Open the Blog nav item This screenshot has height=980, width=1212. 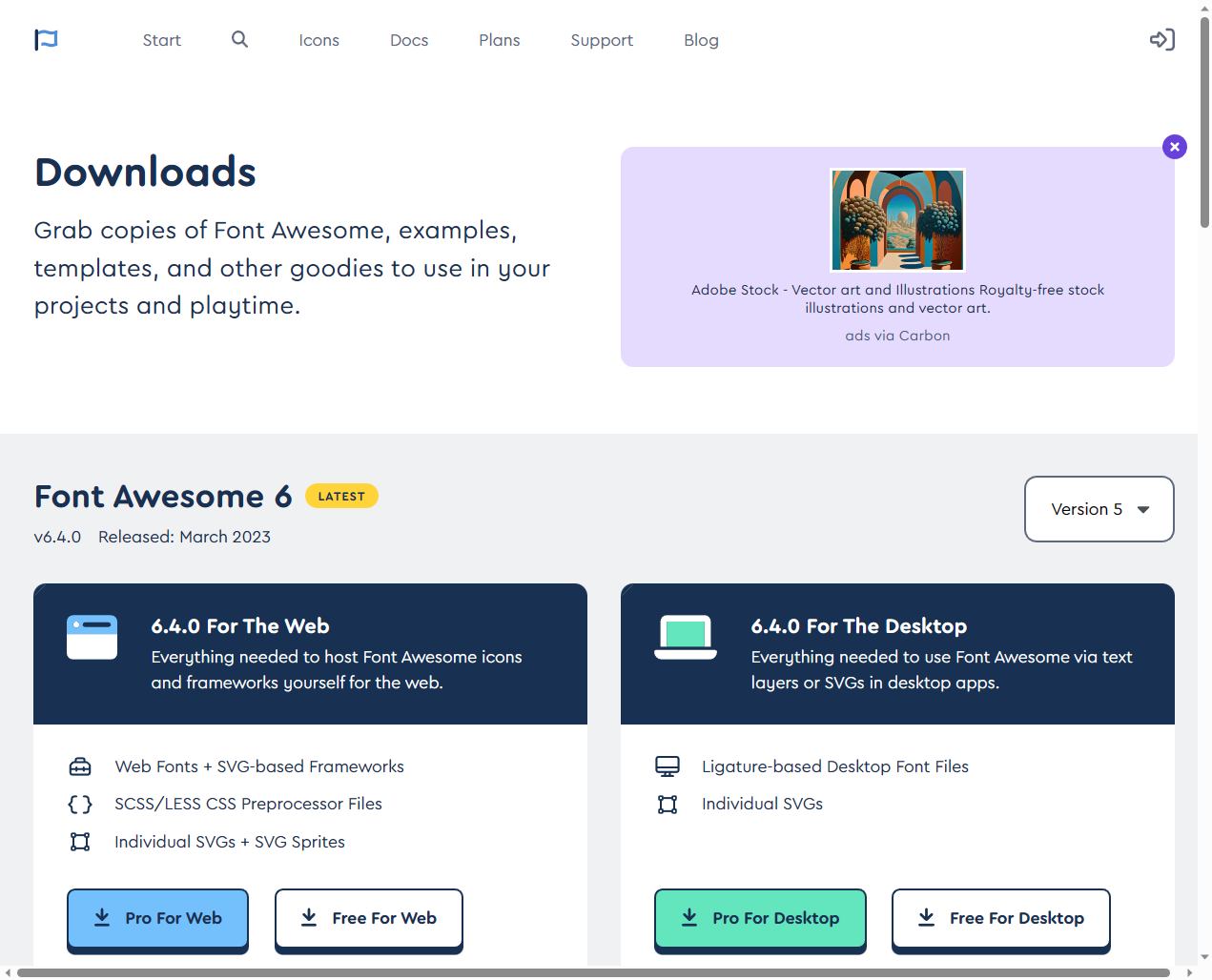[x=701, y=40]
